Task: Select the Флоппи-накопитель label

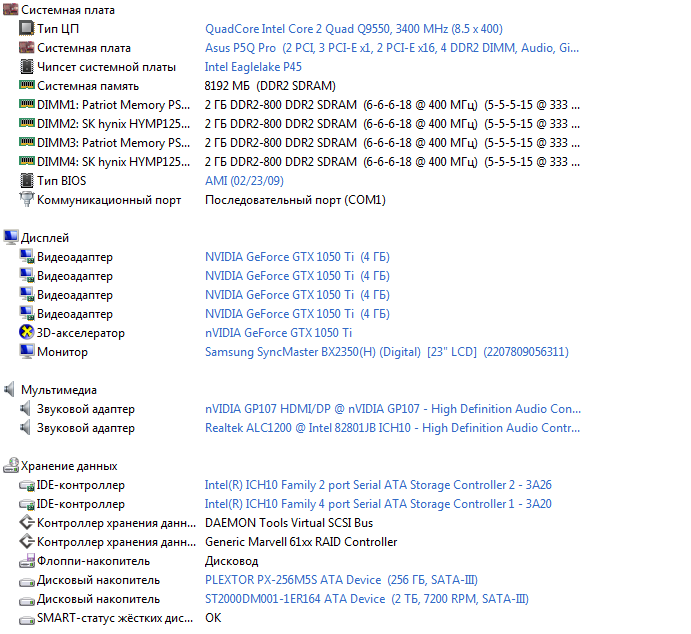Action: 93,561
